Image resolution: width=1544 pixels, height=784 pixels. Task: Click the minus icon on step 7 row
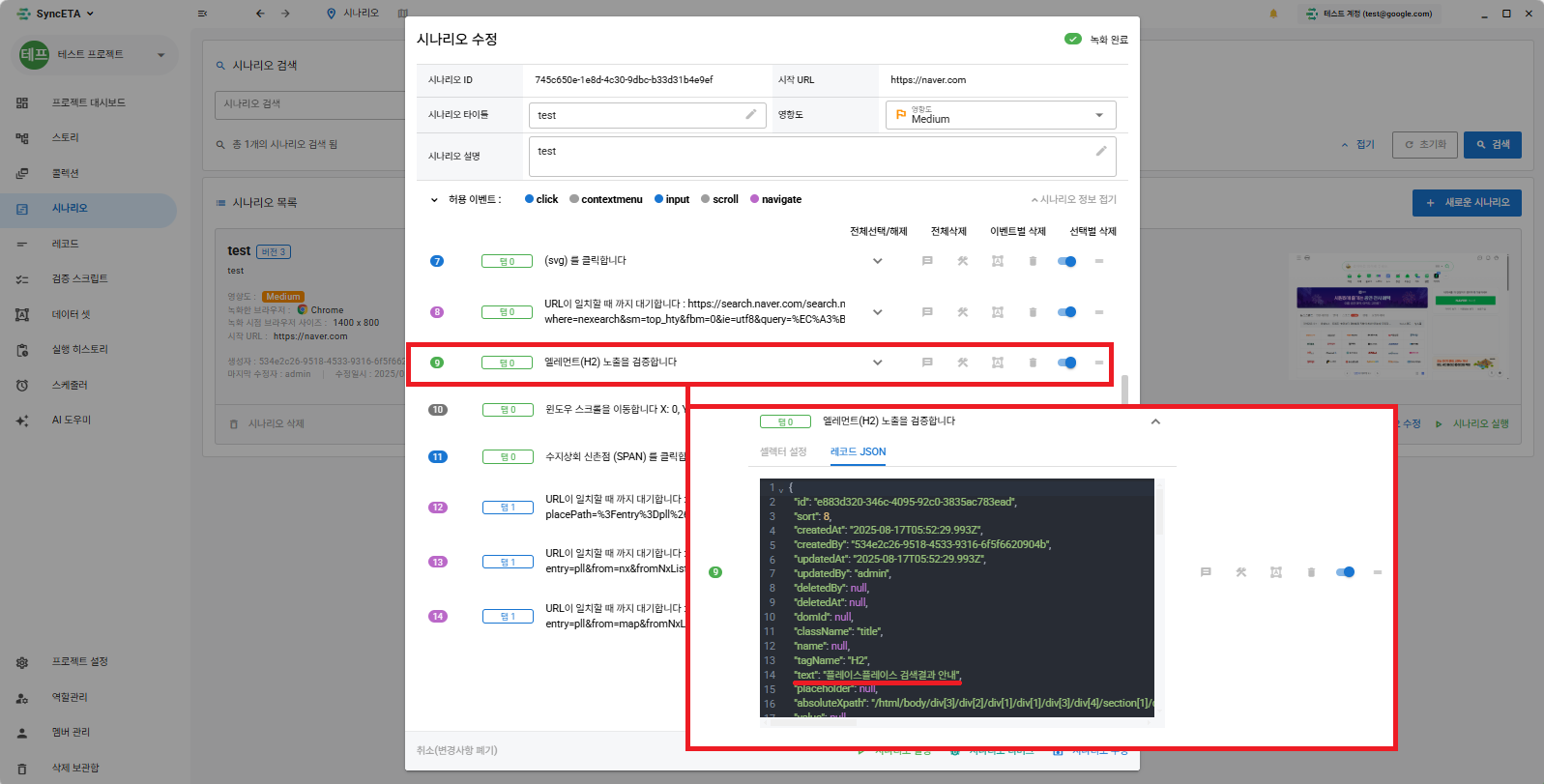point(1099,261)
